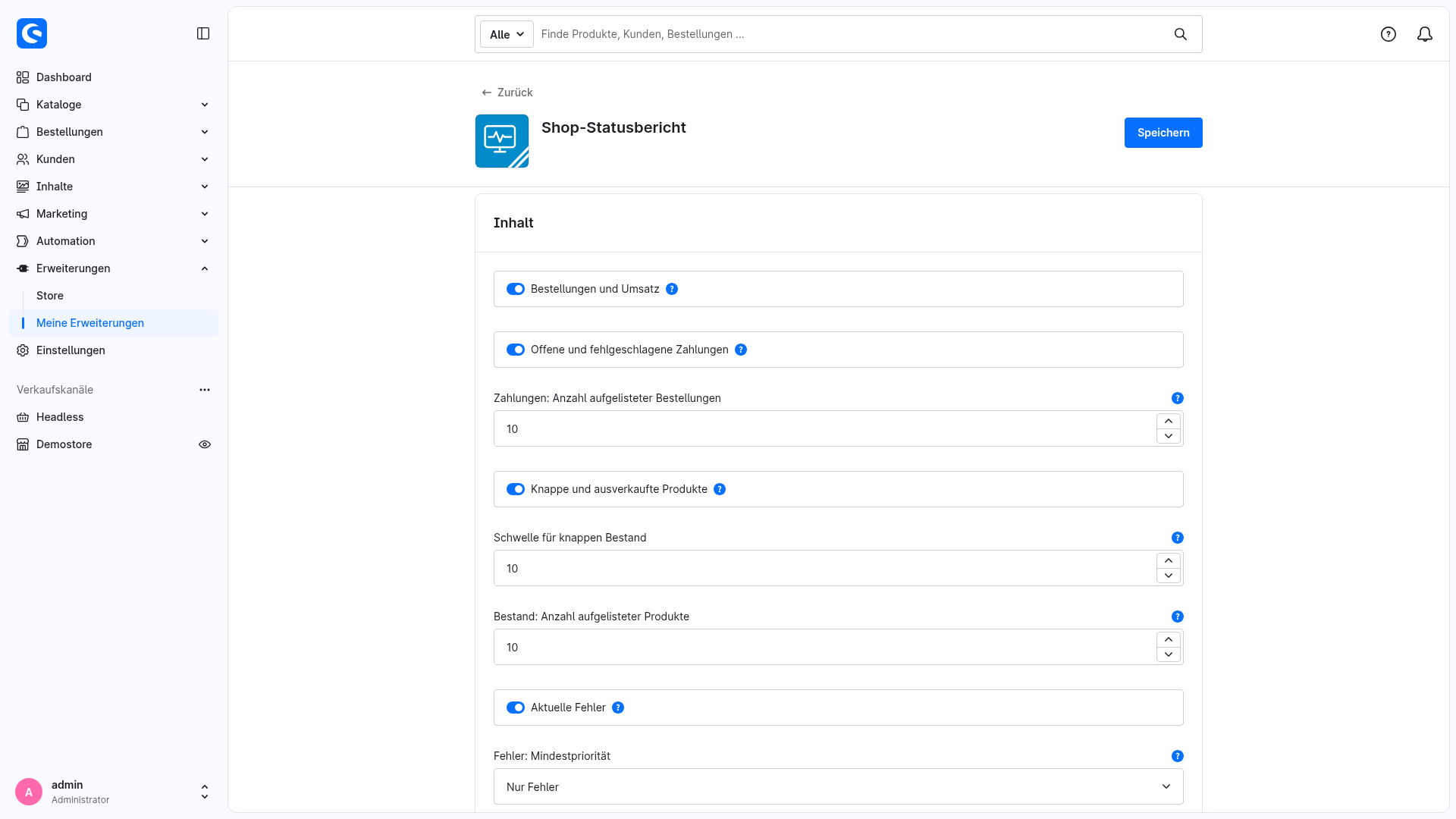Open the Kunden menu entry

click(x=114, y=159)
